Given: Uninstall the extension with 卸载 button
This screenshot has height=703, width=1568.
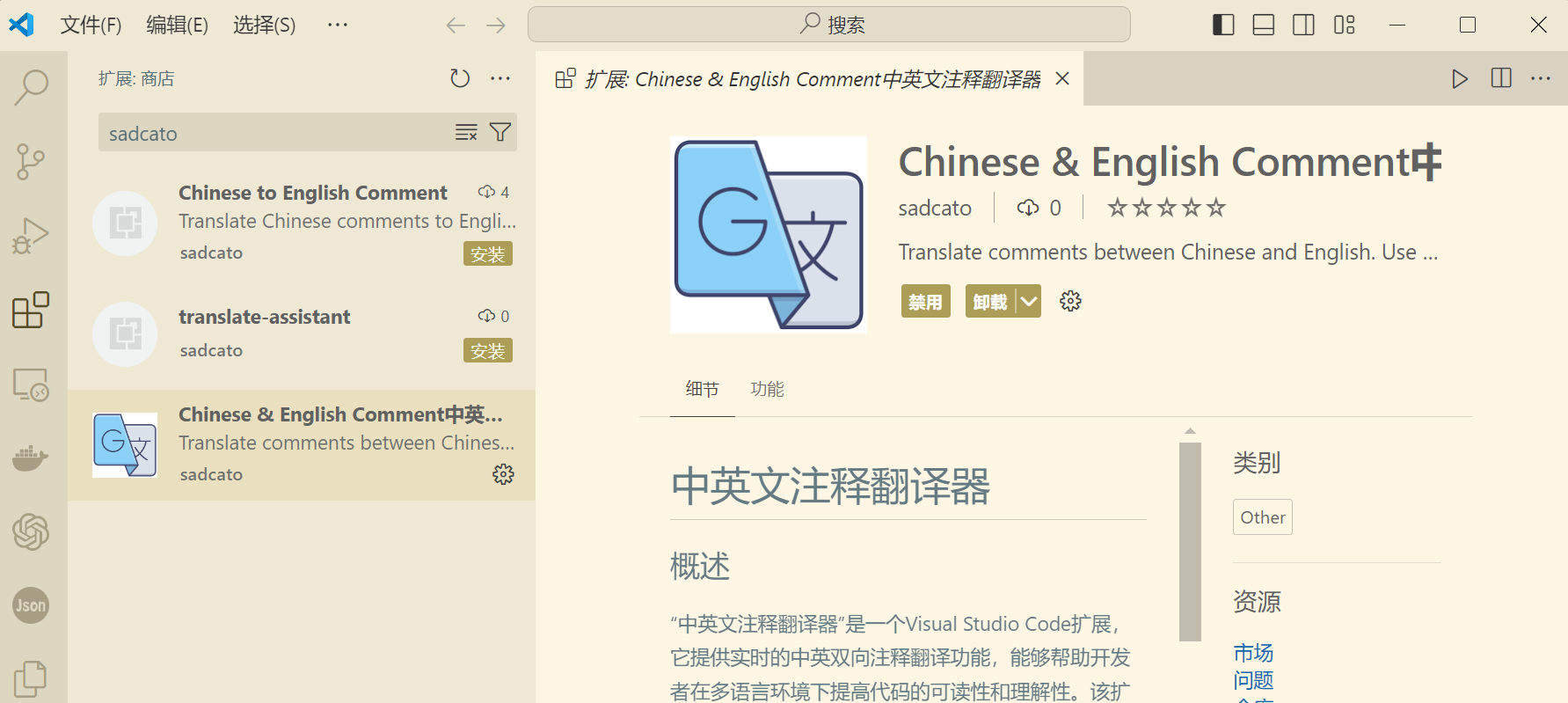Looking at the screenshot, I should point(990,302).
